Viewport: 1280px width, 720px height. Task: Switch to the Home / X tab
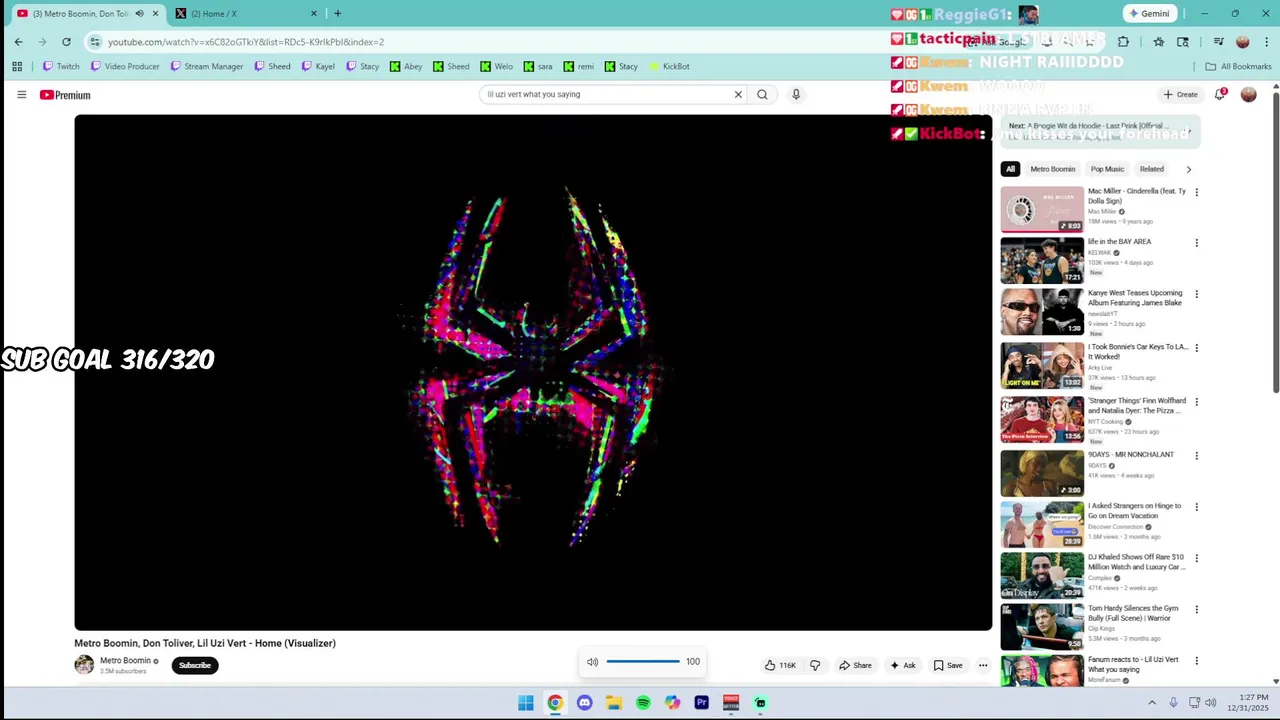[247, 14]
